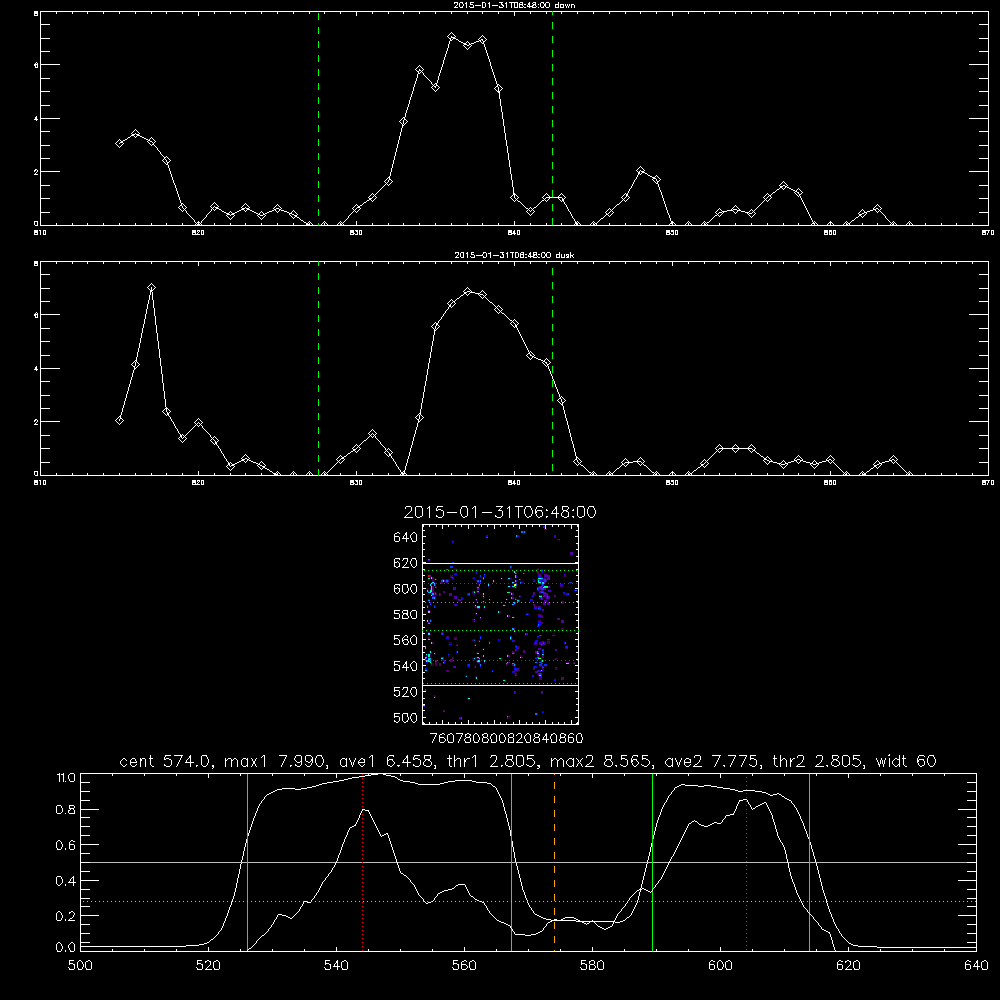The width and height of the screenshot is (1000, 1000).
Task: Click y-axis label '0.6' of bottom profile plot
Action: 66,845
